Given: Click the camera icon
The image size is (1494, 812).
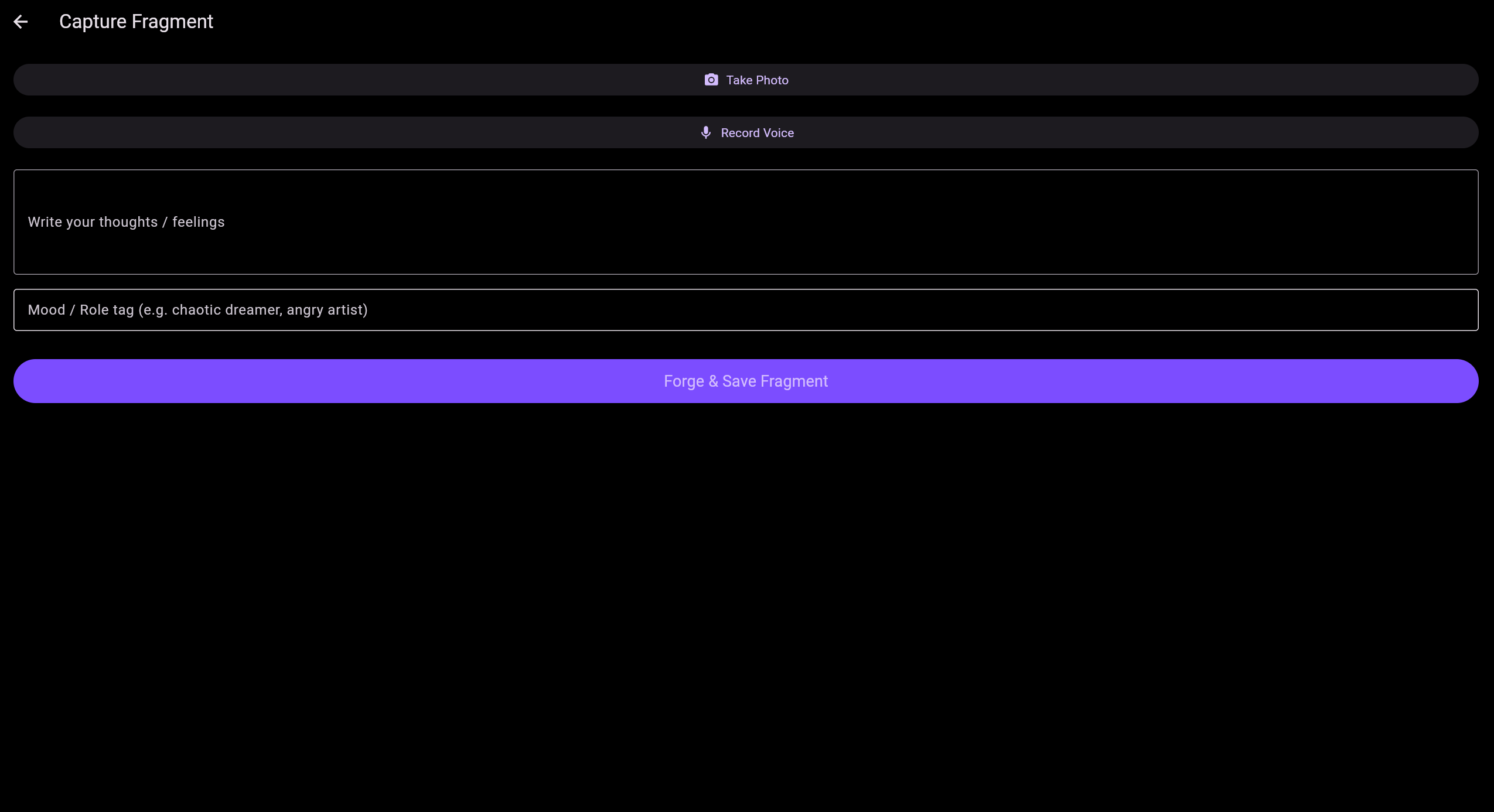Looking at the screenshot, I should pyautogui.click(x=711, y=80).
